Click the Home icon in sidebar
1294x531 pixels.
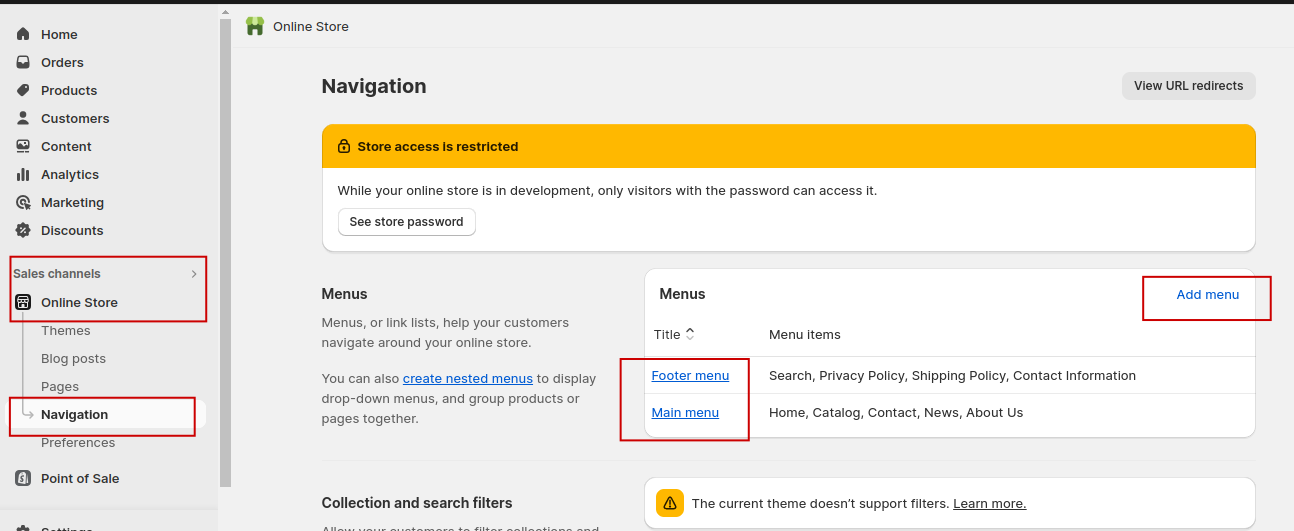tap(23, 34)
